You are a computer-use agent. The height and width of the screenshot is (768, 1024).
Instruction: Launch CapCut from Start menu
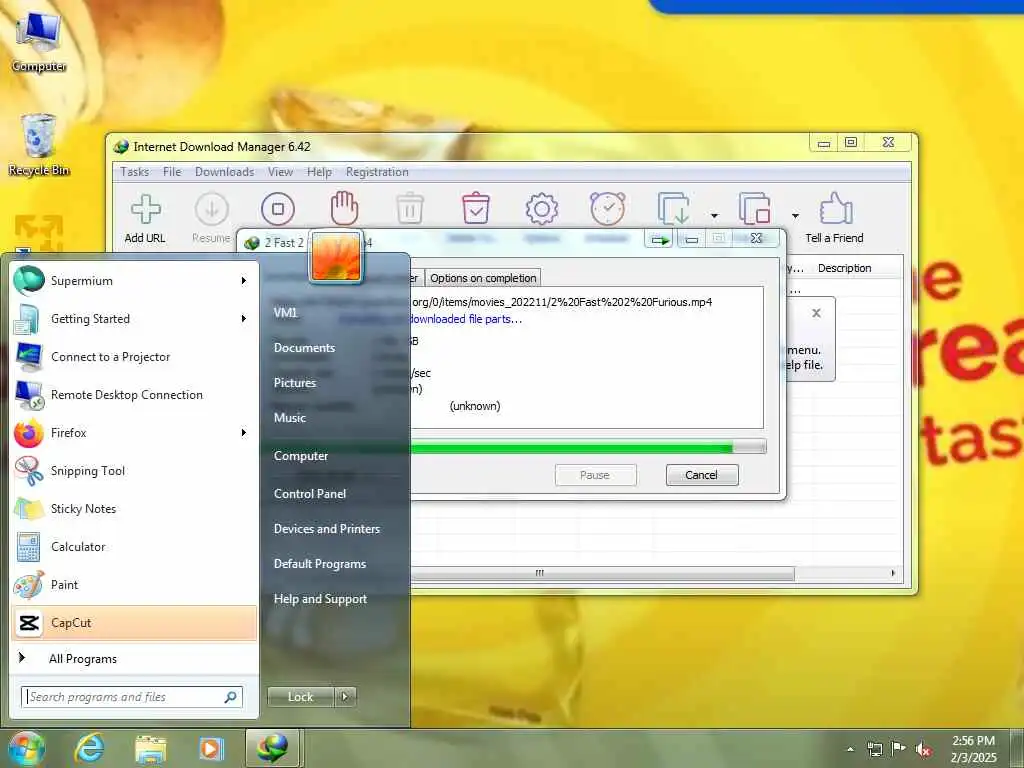point(135,622)
